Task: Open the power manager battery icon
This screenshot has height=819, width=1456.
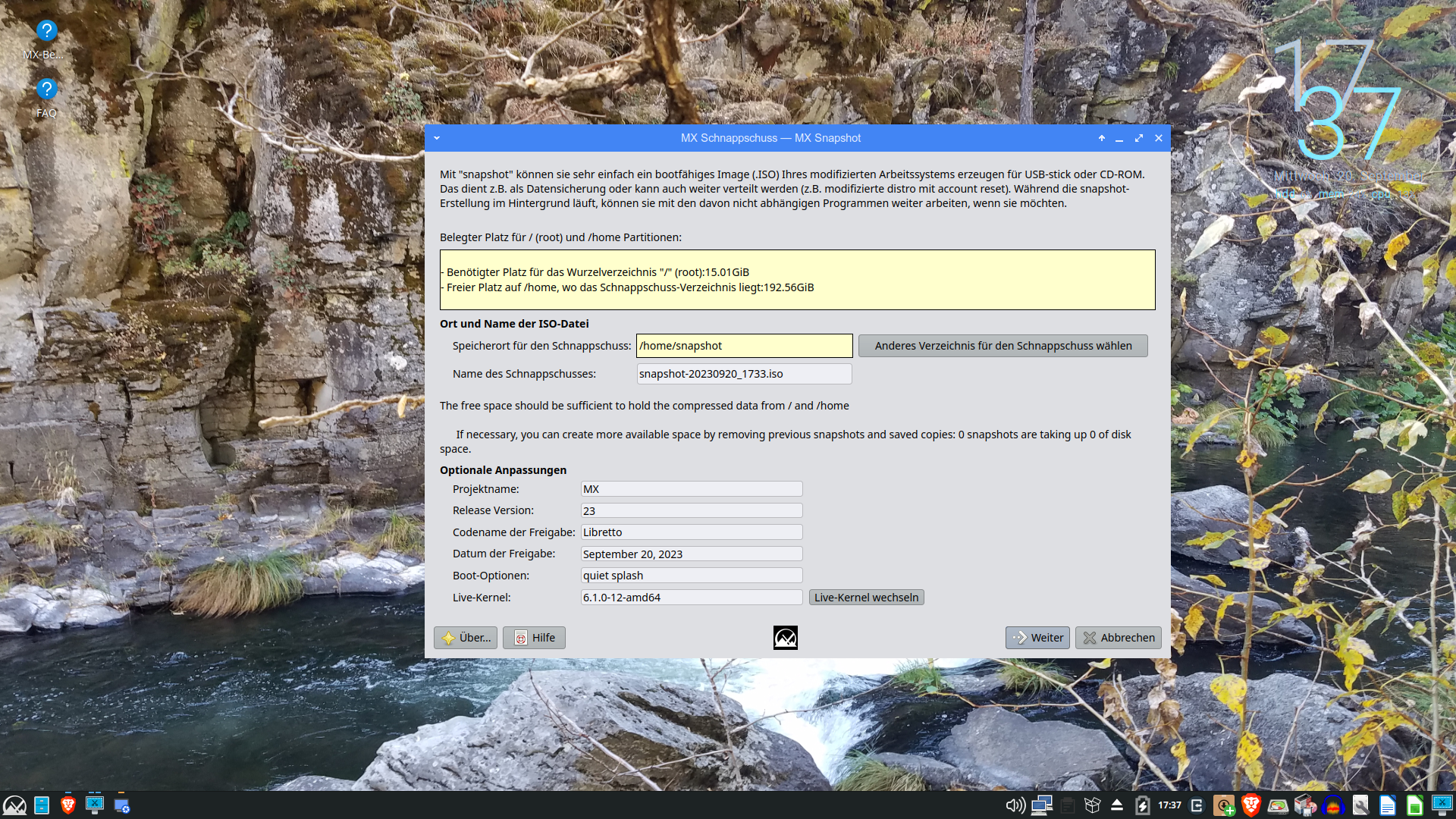Action: click(x=1143, y=805)
